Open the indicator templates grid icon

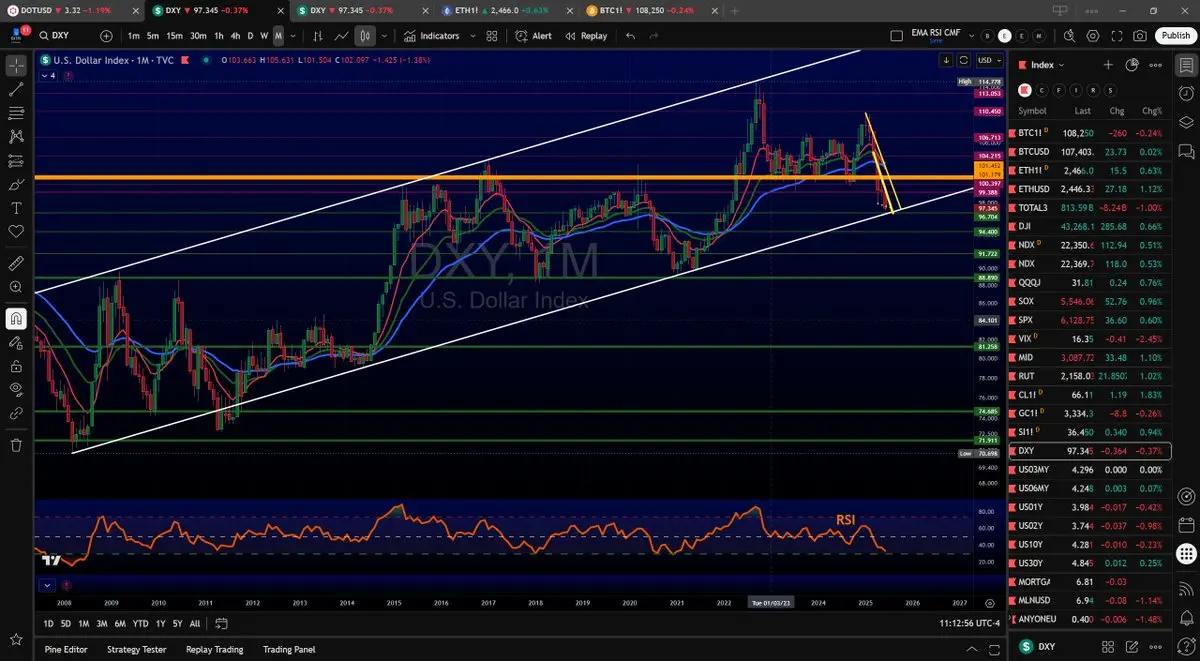click(492, 36)
